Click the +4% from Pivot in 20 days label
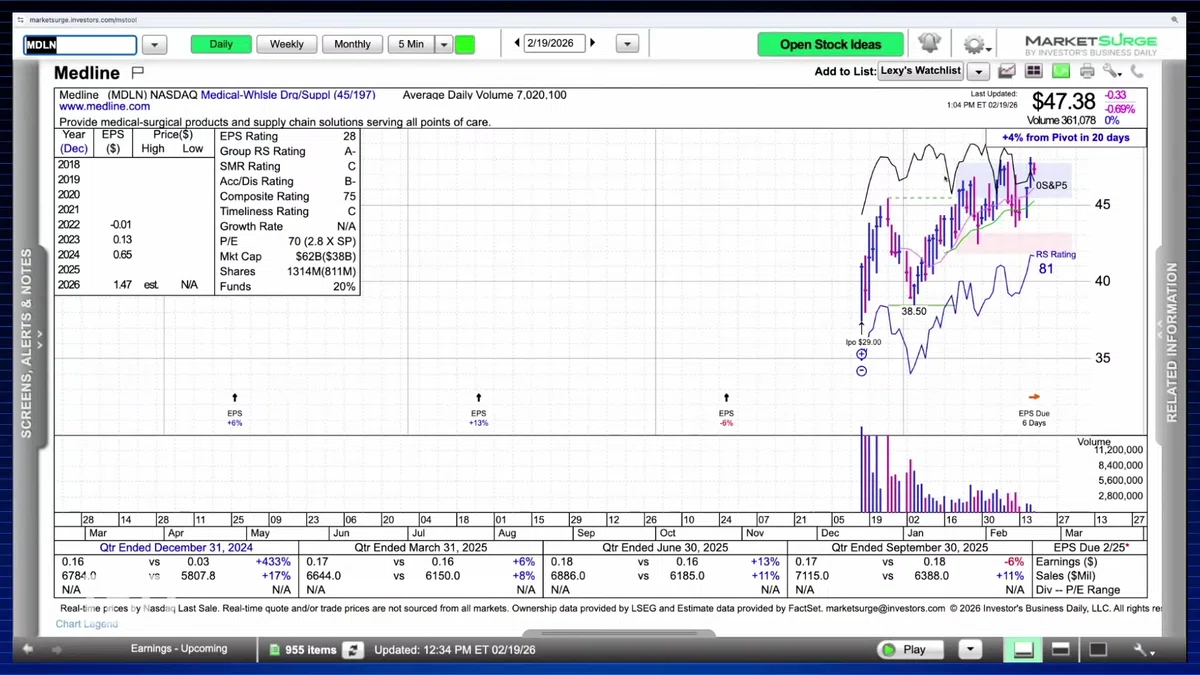The width and height of the screenshot is (1200, 675). coord(1065,138)
